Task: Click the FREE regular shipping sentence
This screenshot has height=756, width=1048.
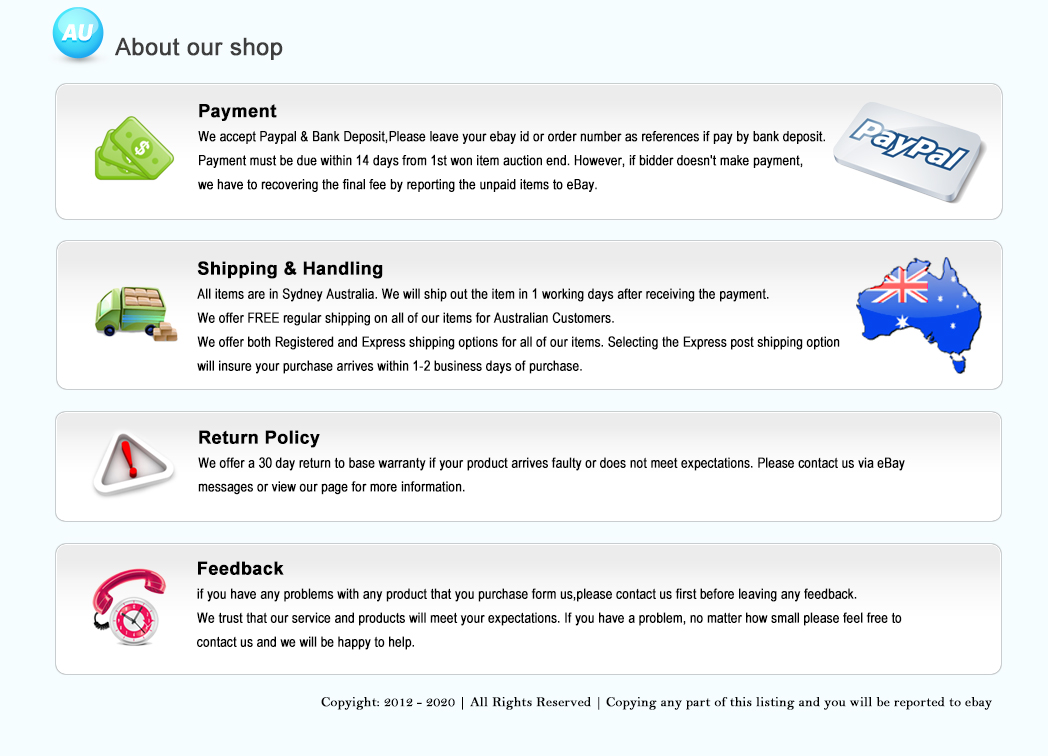Action: point(405,318)
